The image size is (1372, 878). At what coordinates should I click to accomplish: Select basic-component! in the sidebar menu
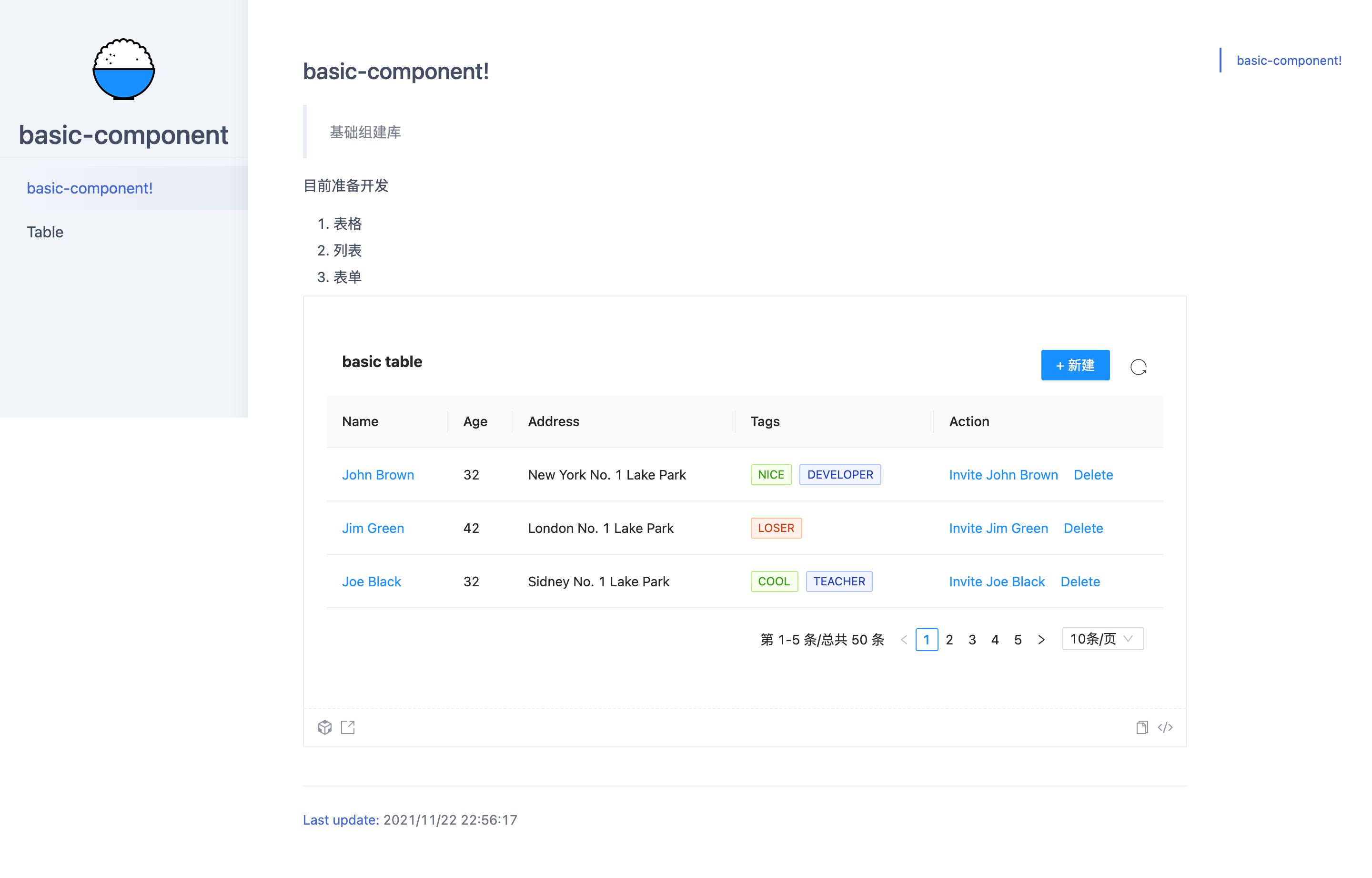(90, 188)
